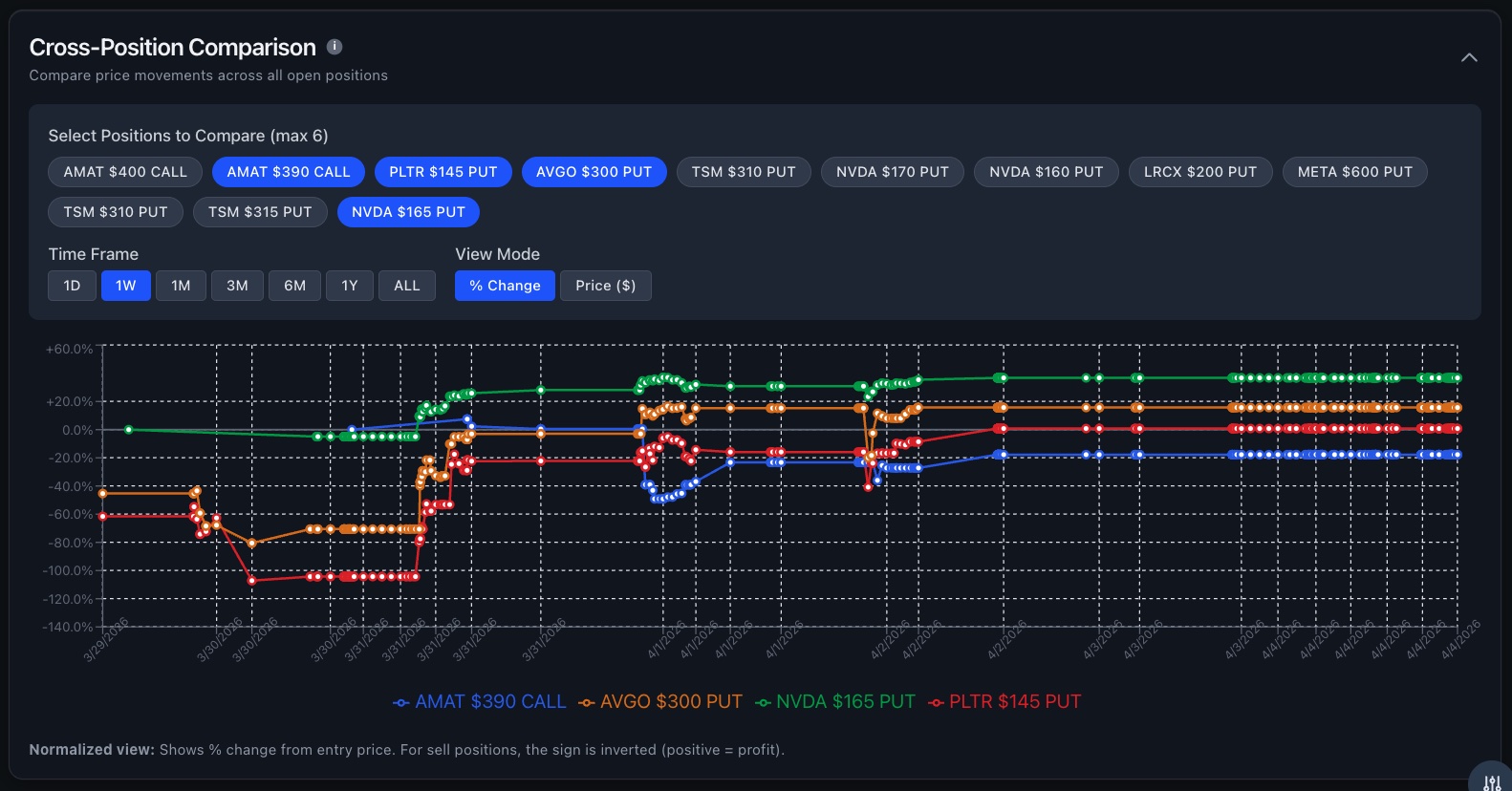Screen dimensions: 1512x791
Task: Switch time frame to 1D
Action: [72, 286]
